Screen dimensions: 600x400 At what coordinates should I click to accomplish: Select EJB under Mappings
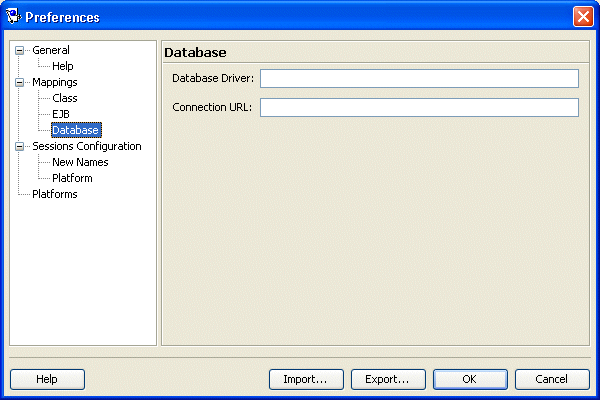pos(61,114)
